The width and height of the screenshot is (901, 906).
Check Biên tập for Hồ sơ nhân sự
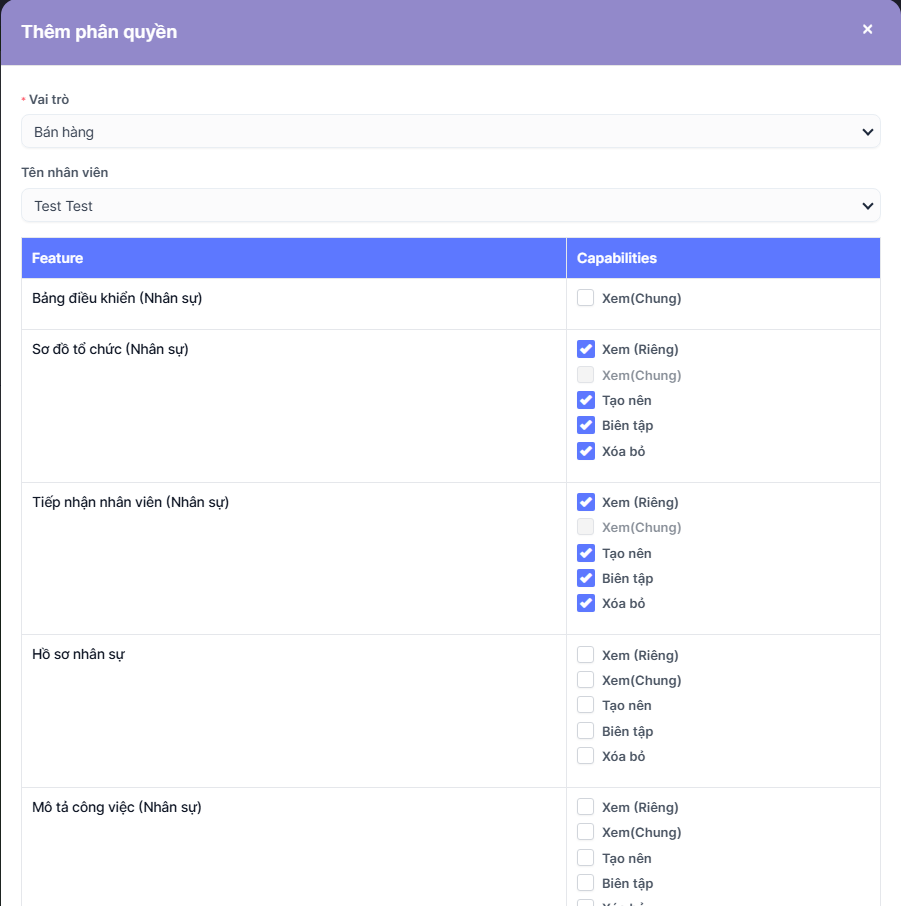586,731
